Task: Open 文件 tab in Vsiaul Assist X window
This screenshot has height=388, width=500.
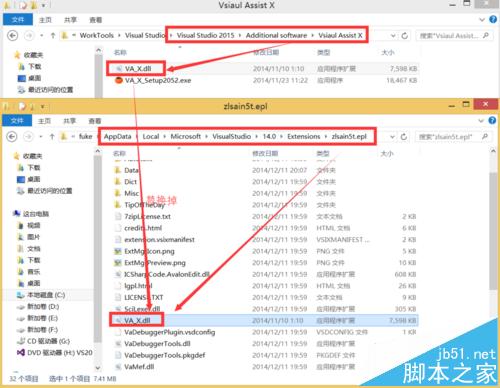Action: pos(17,20)
